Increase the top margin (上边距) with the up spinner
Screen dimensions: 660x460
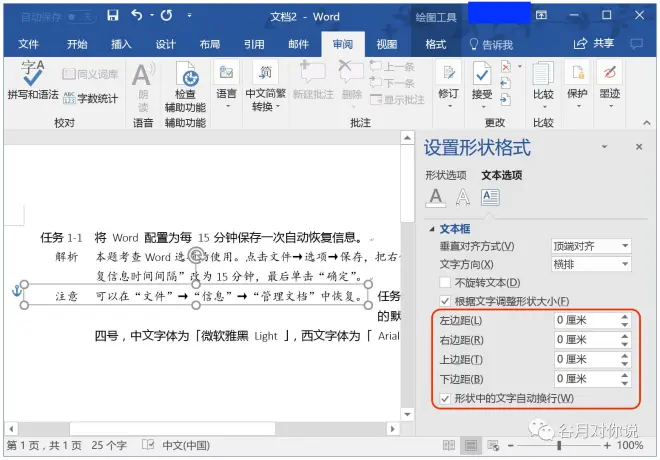pyautogui.click(x=625, y=356)
